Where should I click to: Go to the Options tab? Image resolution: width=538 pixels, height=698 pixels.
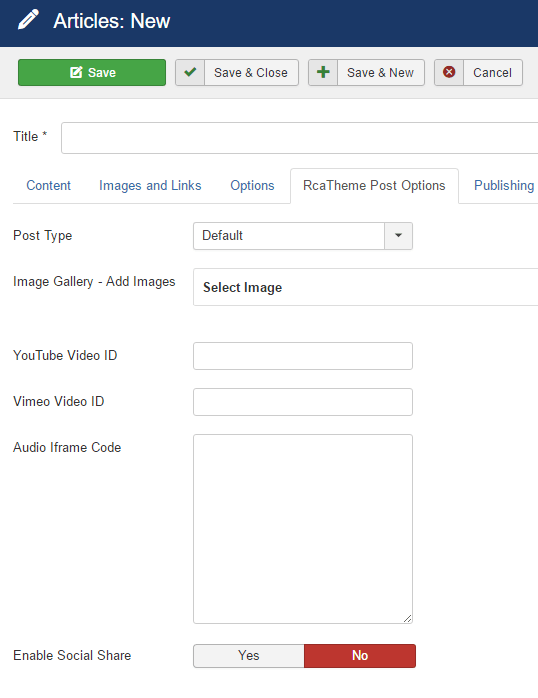(252, 185)
